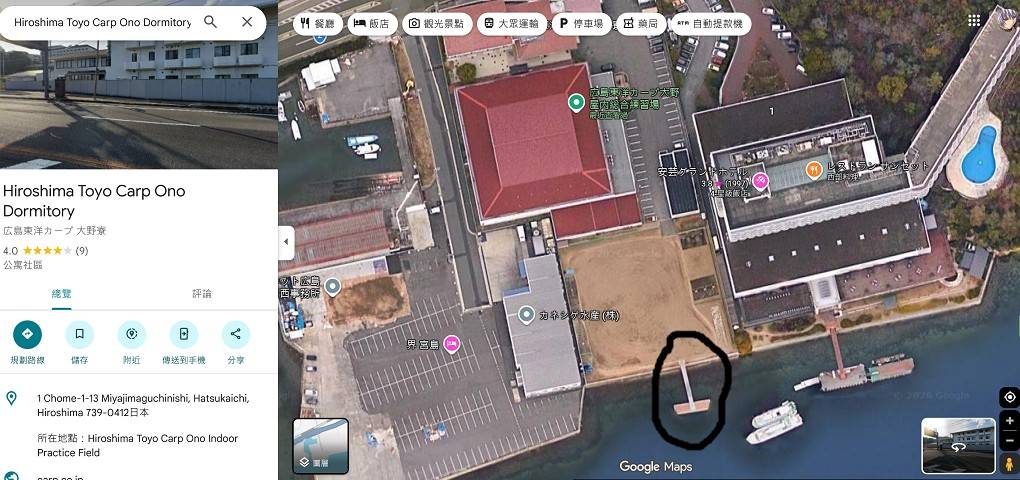Open the Layers (圖層) map type switcher
The height and width of the screenshot is (480, 1020).
321,446
